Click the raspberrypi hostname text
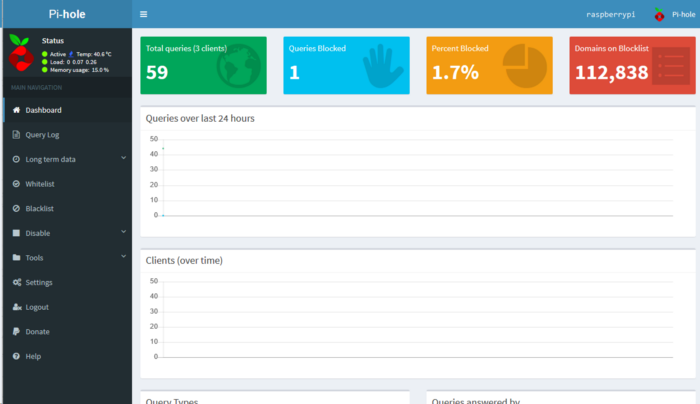The height and width of the screenshot is (404, 700). click(x=611, y=14)
